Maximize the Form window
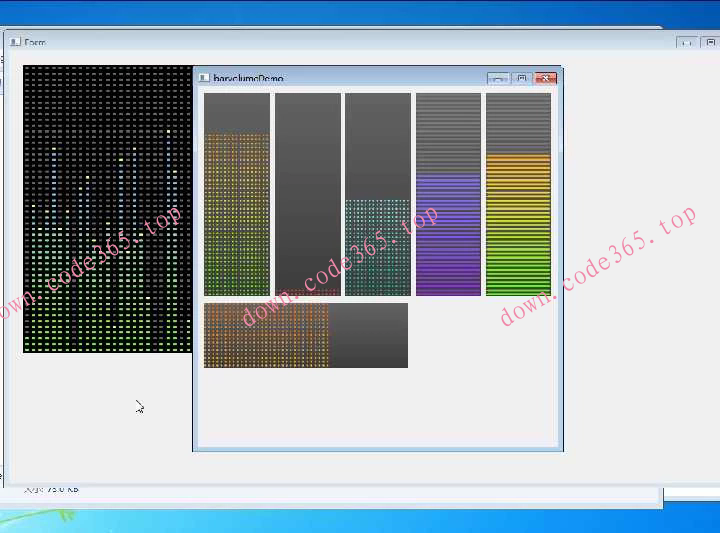 click(x=710, y=43)
